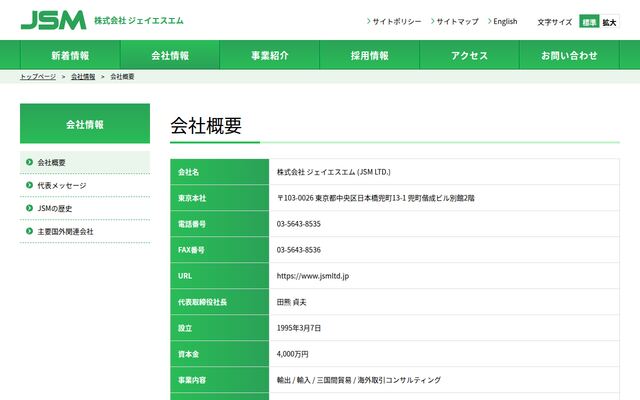Click the date 1995年3月7日
640x400 pixels.
(x=299, y=328)
